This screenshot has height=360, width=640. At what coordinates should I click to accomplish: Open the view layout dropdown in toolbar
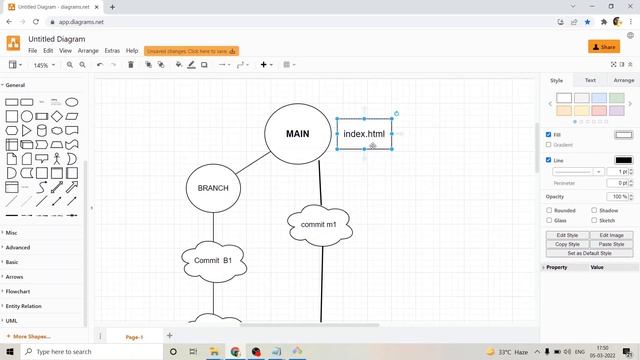click(15, 64)
